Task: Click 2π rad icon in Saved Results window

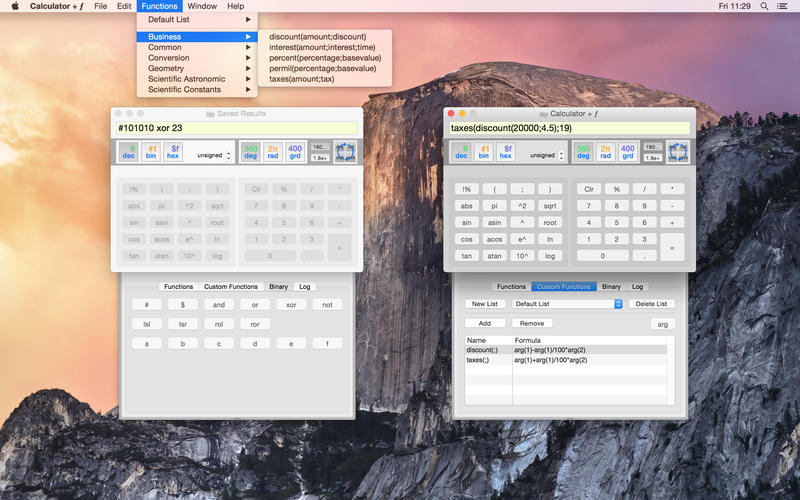Action: [x=272, y=152]
